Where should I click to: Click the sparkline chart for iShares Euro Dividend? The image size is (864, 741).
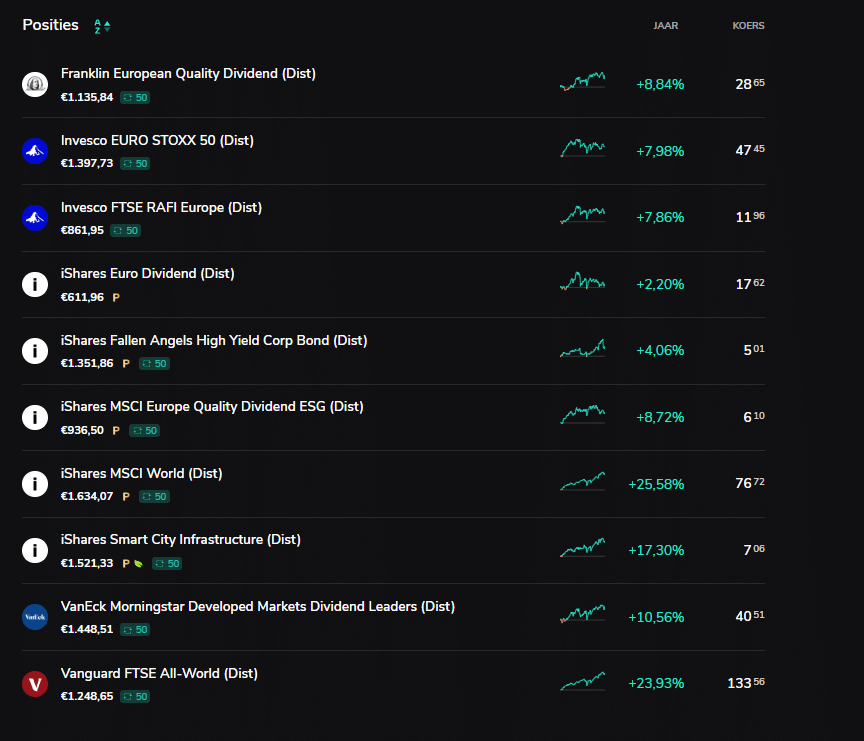click(582, 281)
